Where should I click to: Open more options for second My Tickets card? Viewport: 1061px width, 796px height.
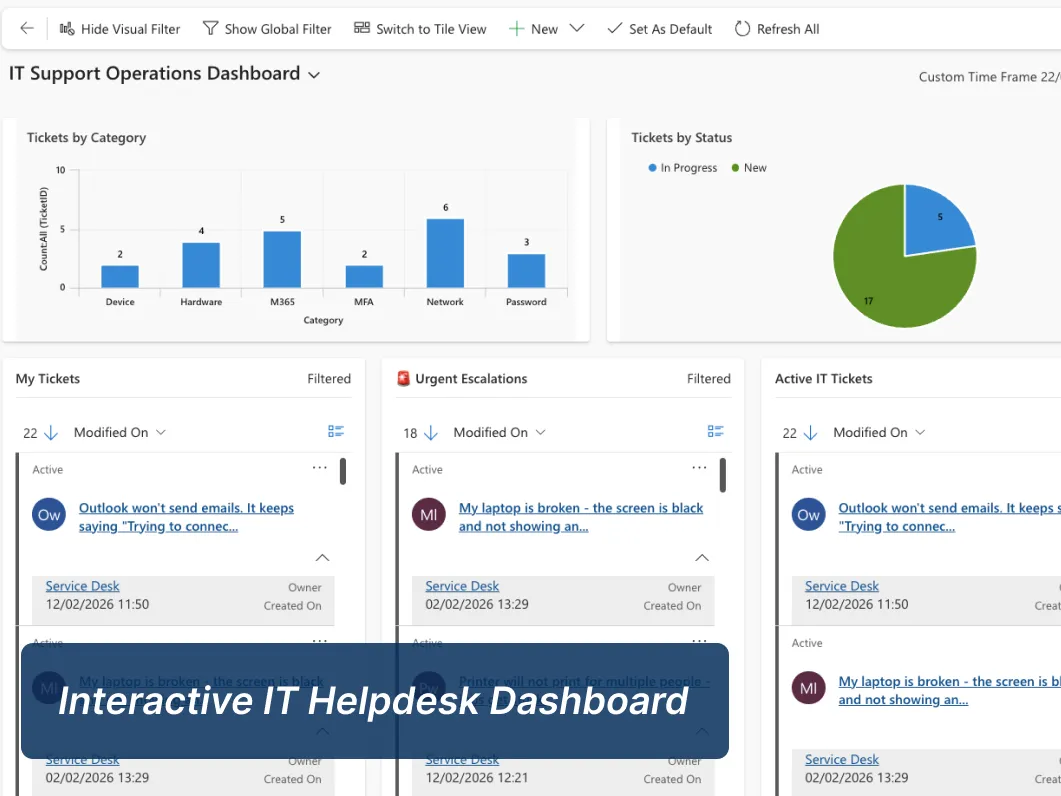click(x=319, y=640)
